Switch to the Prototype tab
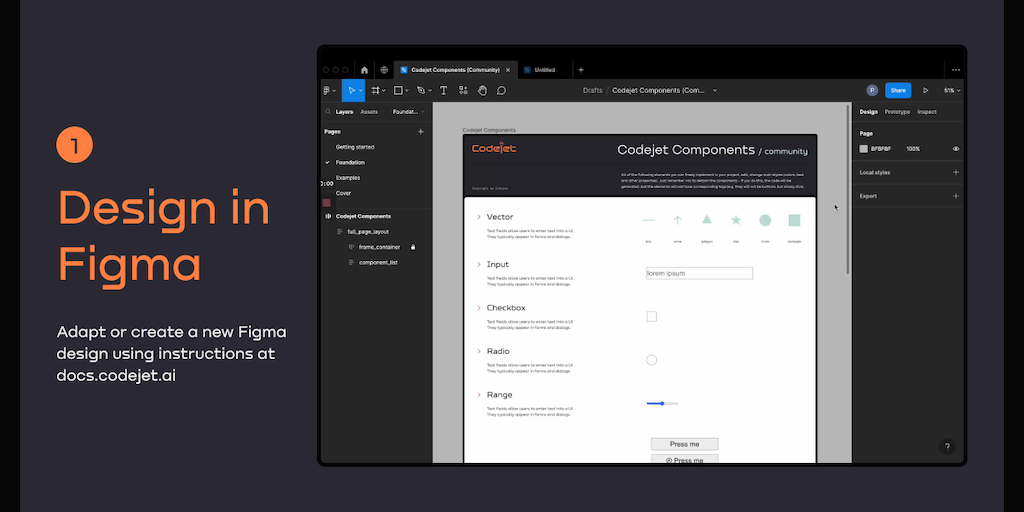 [897, 112]
